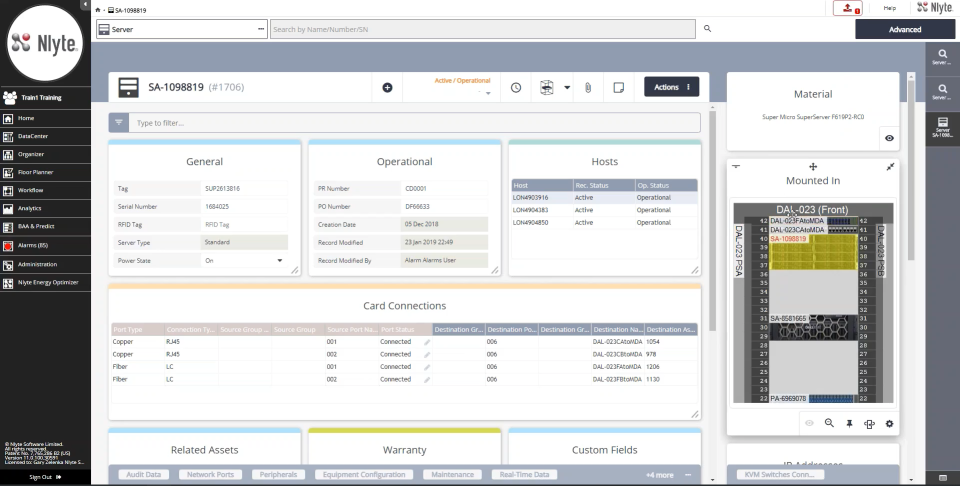This screenshot has width=960, height=486.
Task: Click the Tag field SUP2613816
Action: 244,189
